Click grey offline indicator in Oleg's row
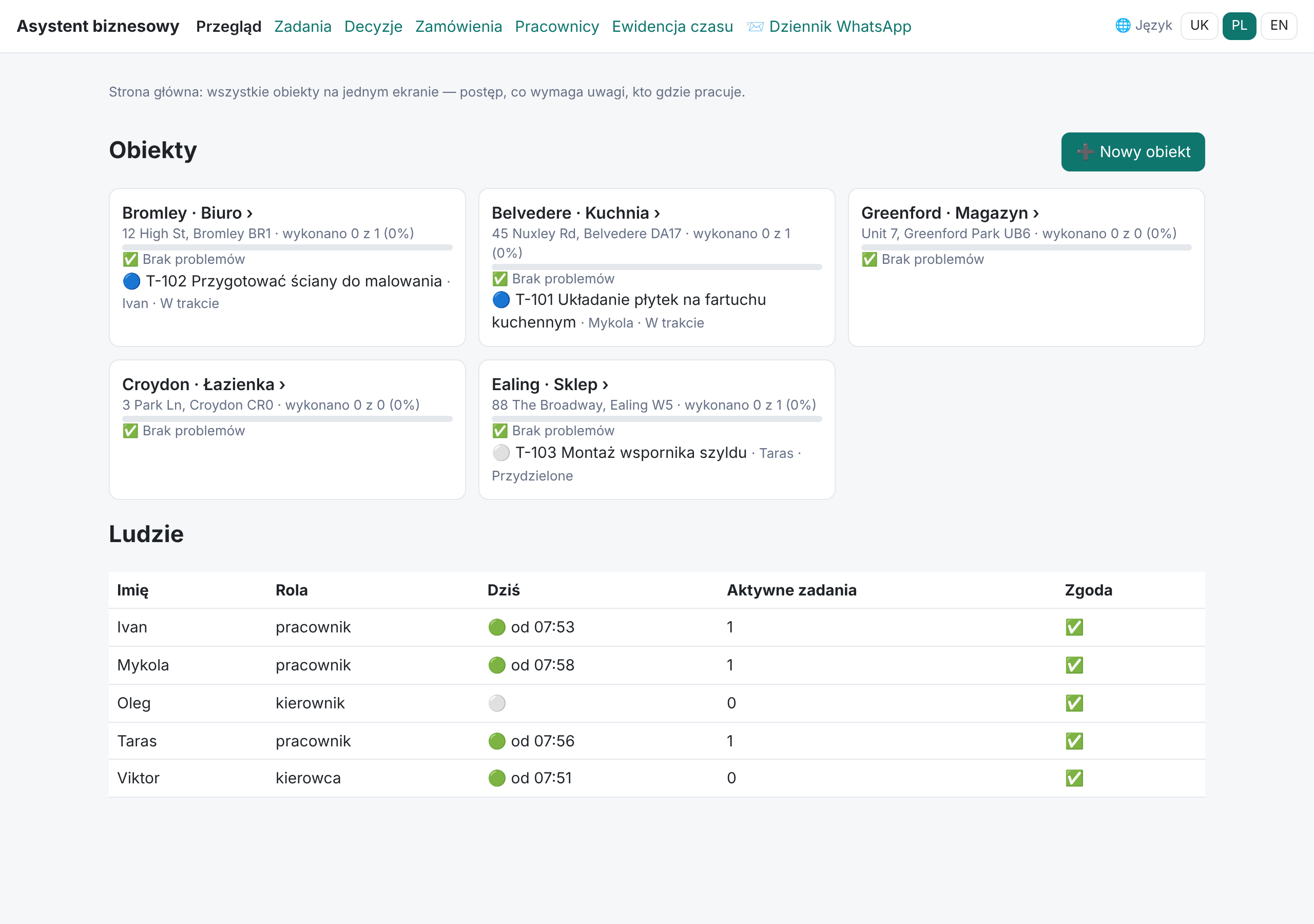 pyautogui.click(x=497, y=703)
